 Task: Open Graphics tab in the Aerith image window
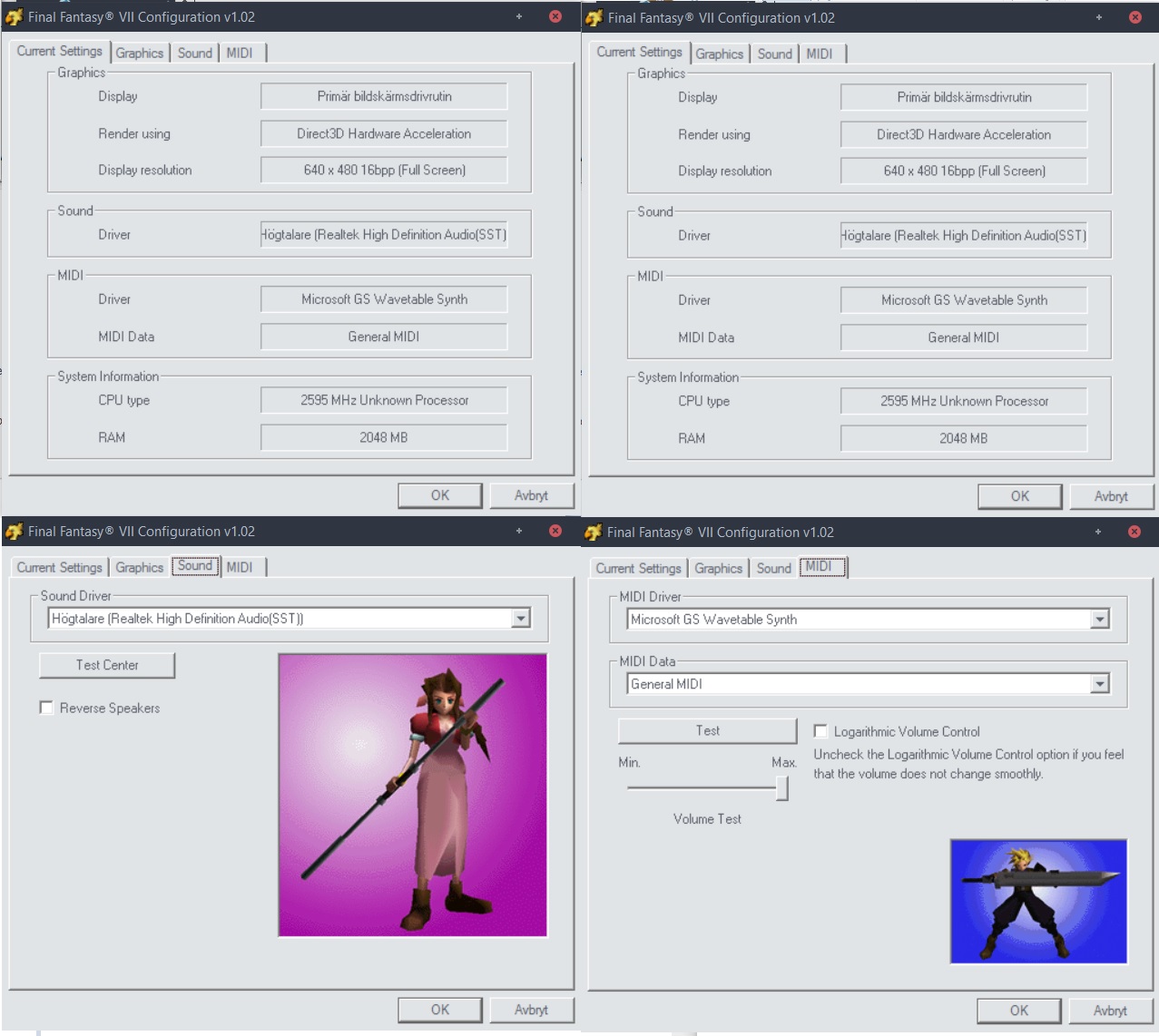click(x=140, y=568)
